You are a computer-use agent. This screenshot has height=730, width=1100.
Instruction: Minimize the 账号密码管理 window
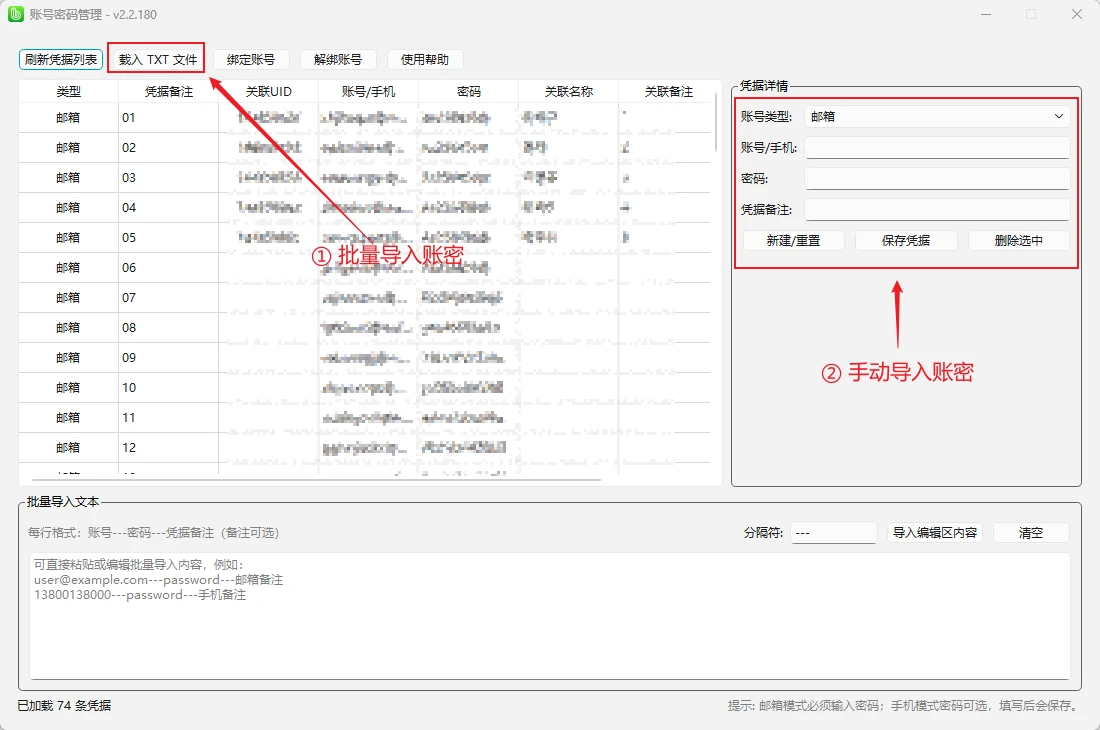tap(986, 14)
